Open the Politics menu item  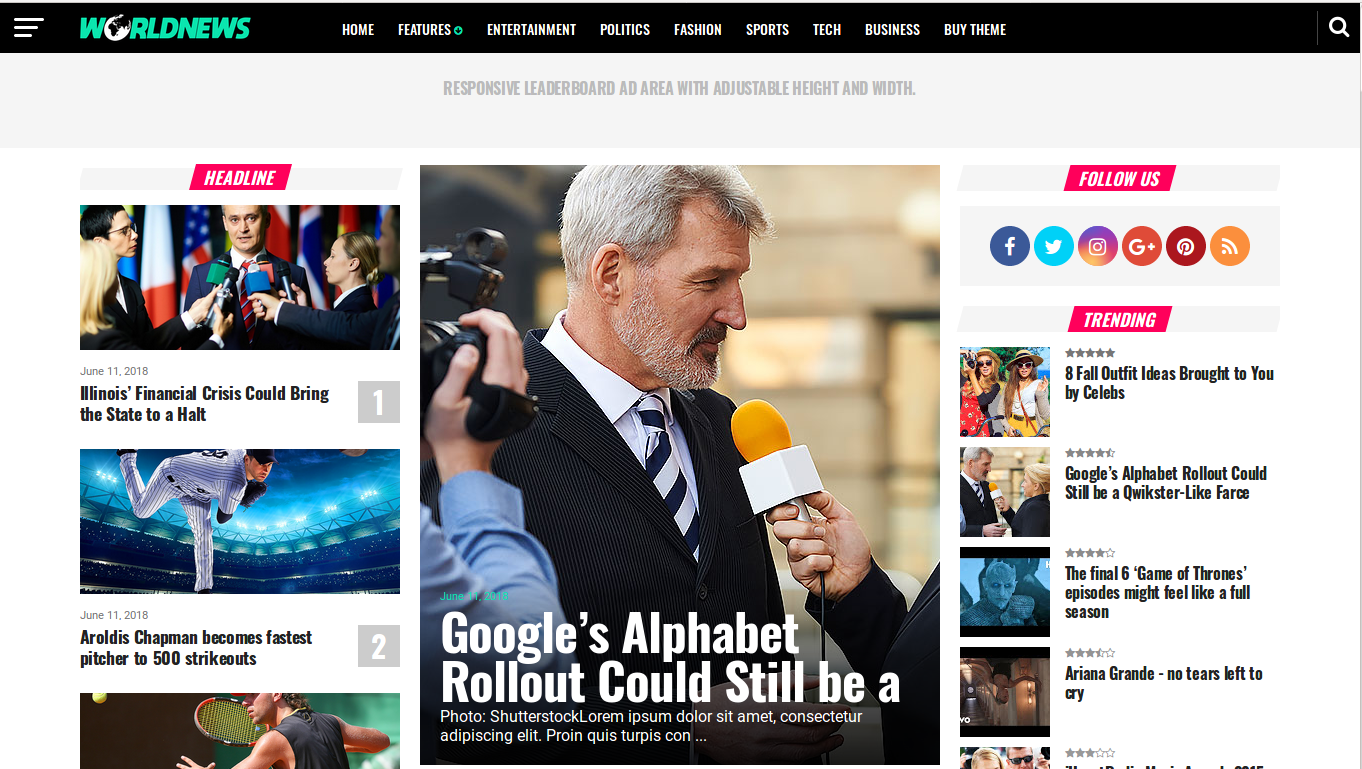625,30
